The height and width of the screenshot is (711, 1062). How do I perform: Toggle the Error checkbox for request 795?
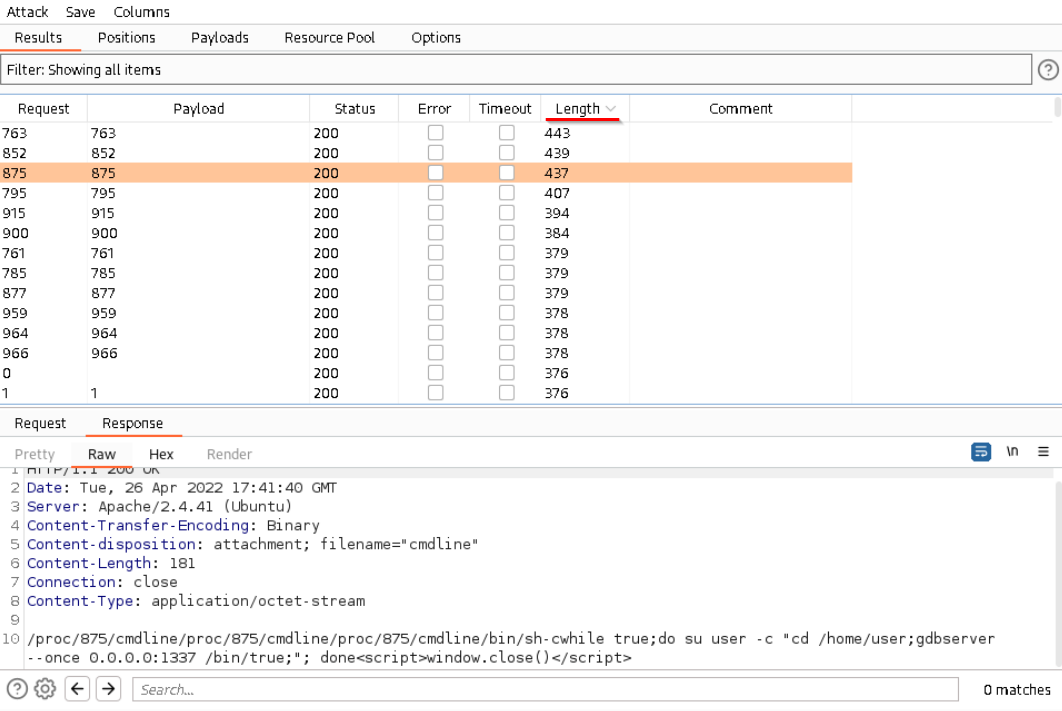click(436, 193)
